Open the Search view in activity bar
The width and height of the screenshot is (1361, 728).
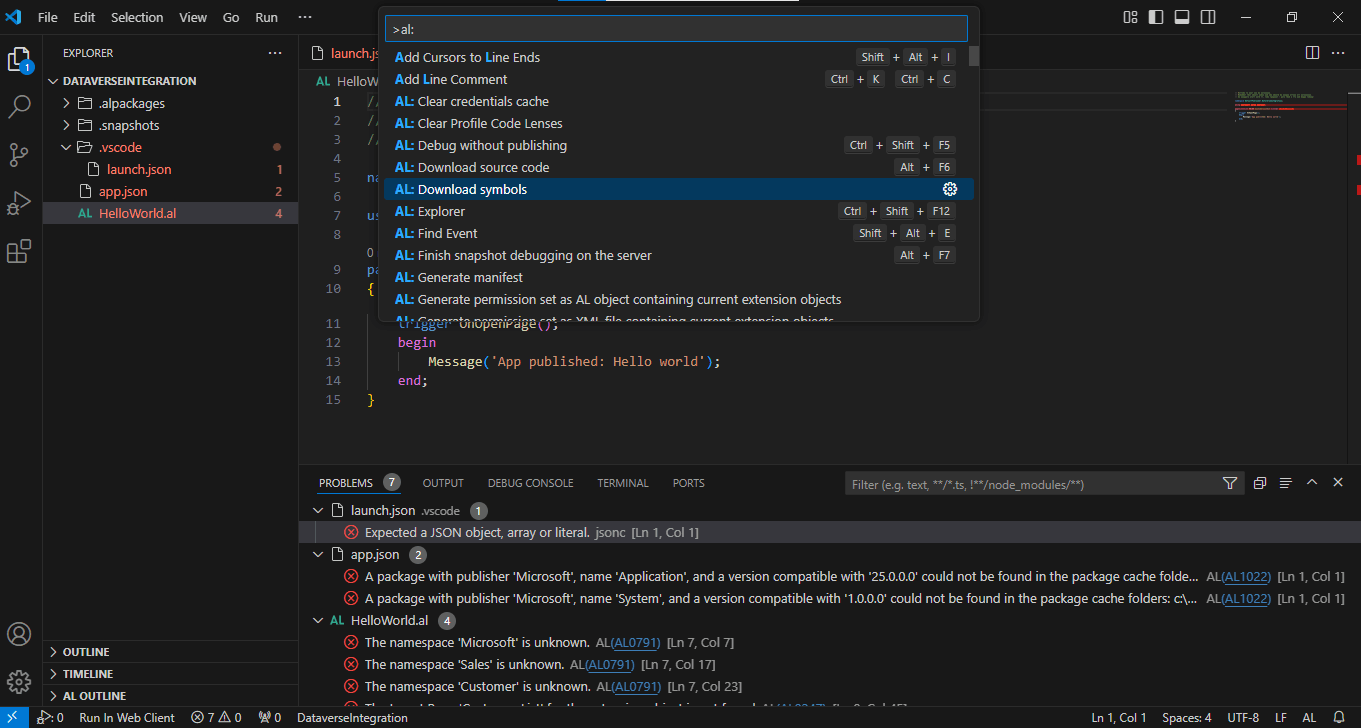[20, 107]
